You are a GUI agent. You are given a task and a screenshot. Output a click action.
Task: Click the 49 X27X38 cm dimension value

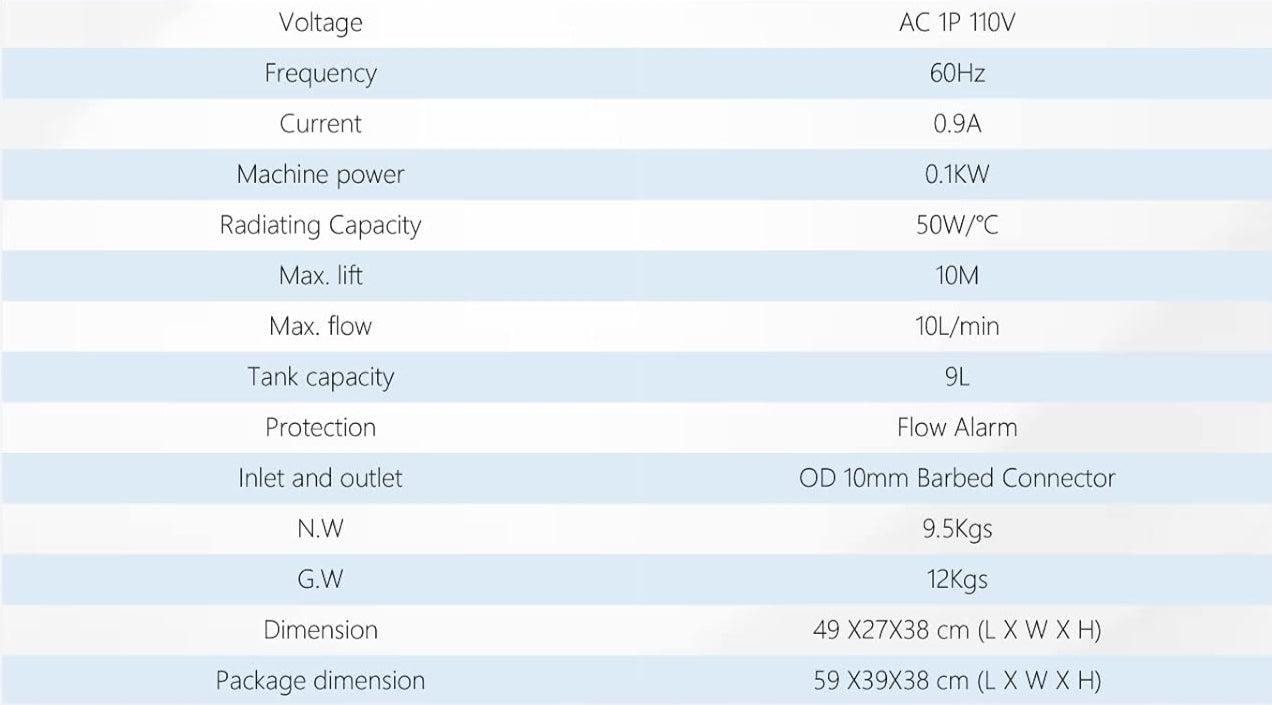click(x=956, y=630)
